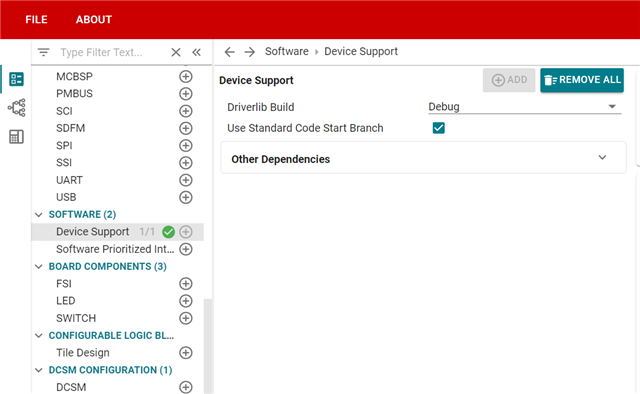640x394 pixels.
Task: Open the hierarchy tree view icon
Action: coord(16,108)
